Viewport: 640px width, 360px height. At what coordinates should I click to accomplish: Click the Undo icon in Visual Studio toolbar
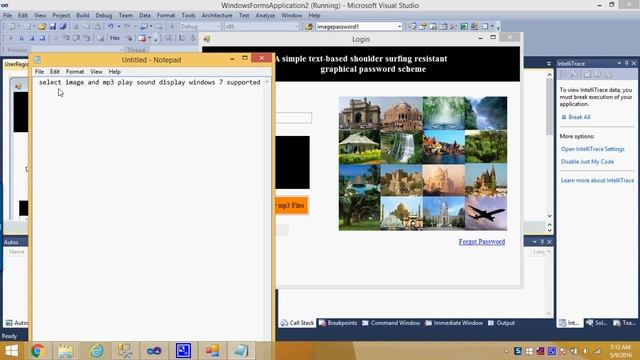(111, 27)
